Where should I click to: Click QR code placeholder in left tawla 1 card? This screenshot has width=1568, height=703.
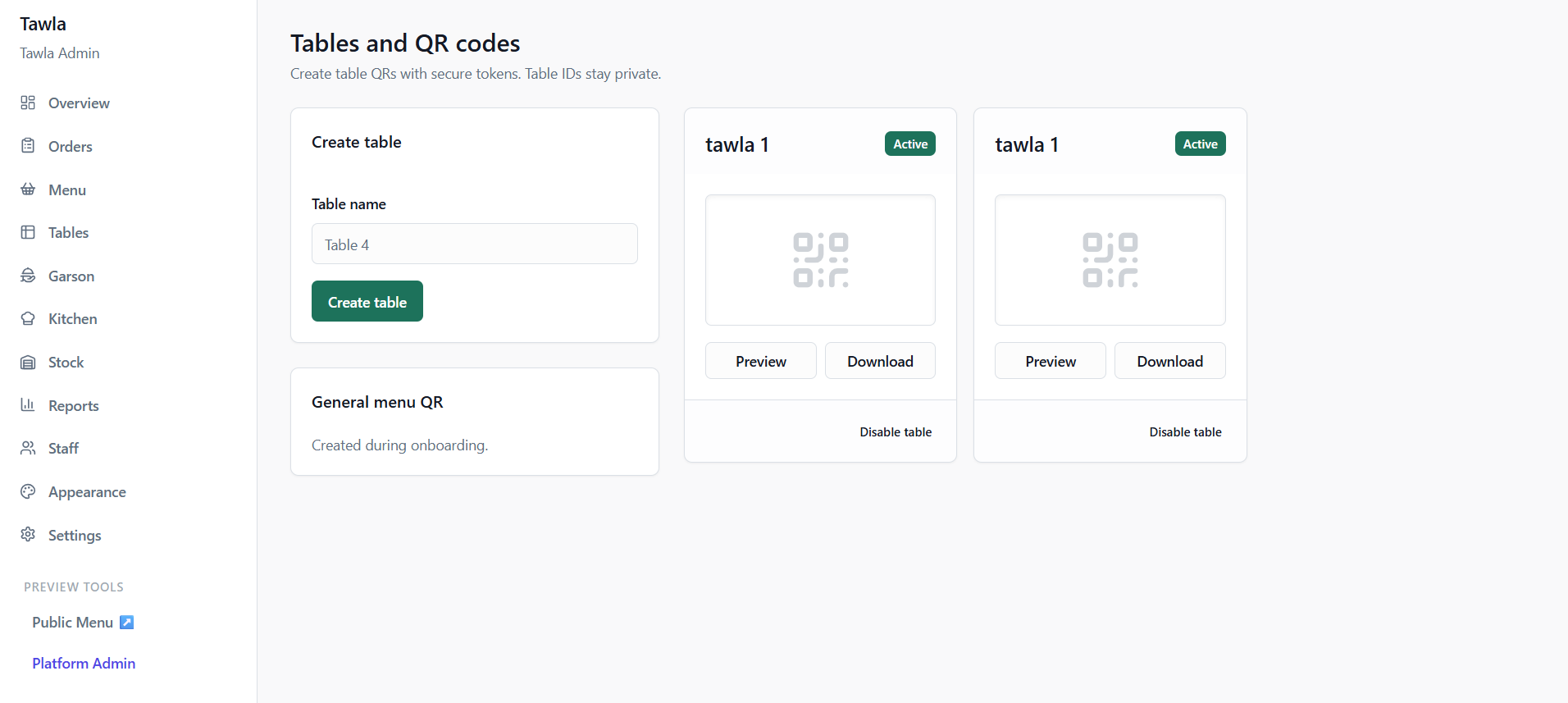tap(820, 260)
